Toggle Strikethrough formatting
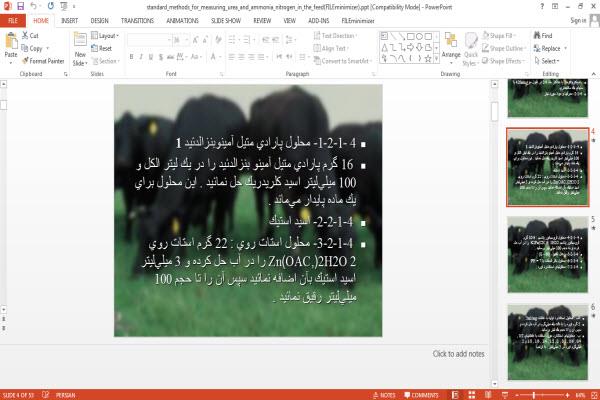Screen dimensions: 600x400 click(170, 57)
